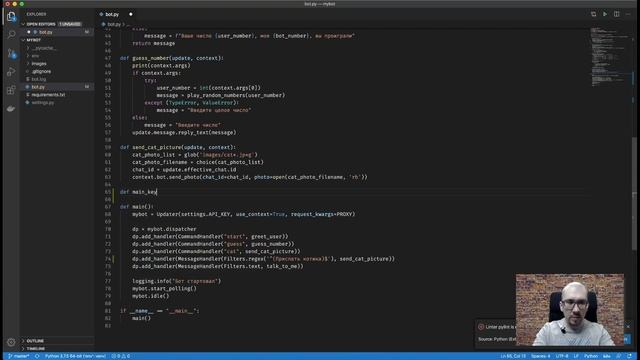
Task: Open notifications bell in status bar
Action: tap(630, 356)
